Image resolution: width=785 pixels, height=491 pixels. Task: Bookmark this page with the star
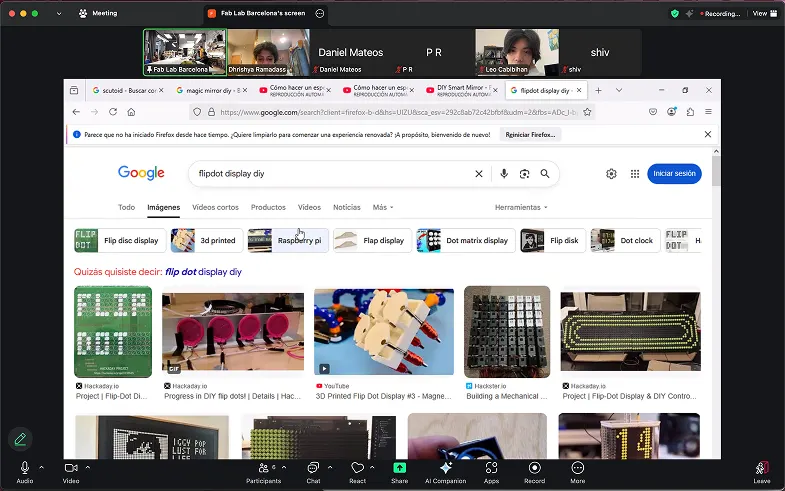[x=587, y=112]
